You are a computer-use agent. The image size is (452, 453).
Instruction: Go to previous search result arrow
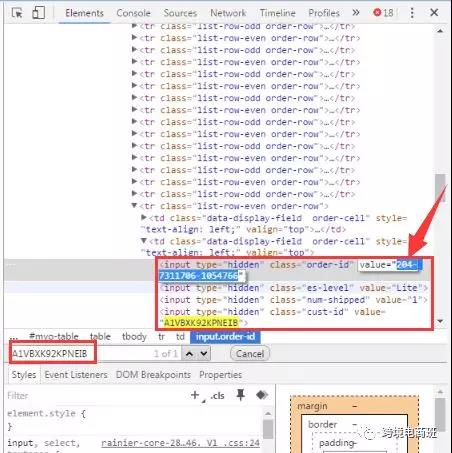pyautogui.click(x=189, y=353)
